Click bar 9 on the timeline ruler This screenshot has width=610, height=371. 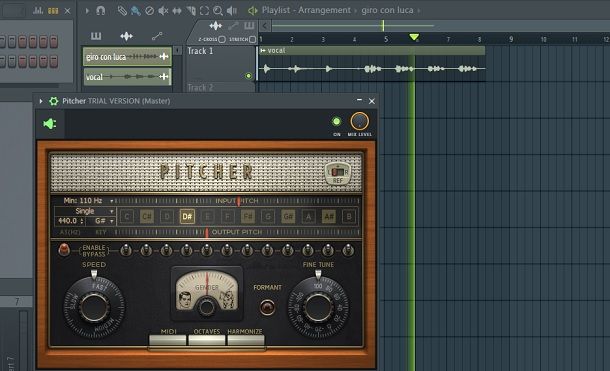pyautogui.click(x=511, y=39)
